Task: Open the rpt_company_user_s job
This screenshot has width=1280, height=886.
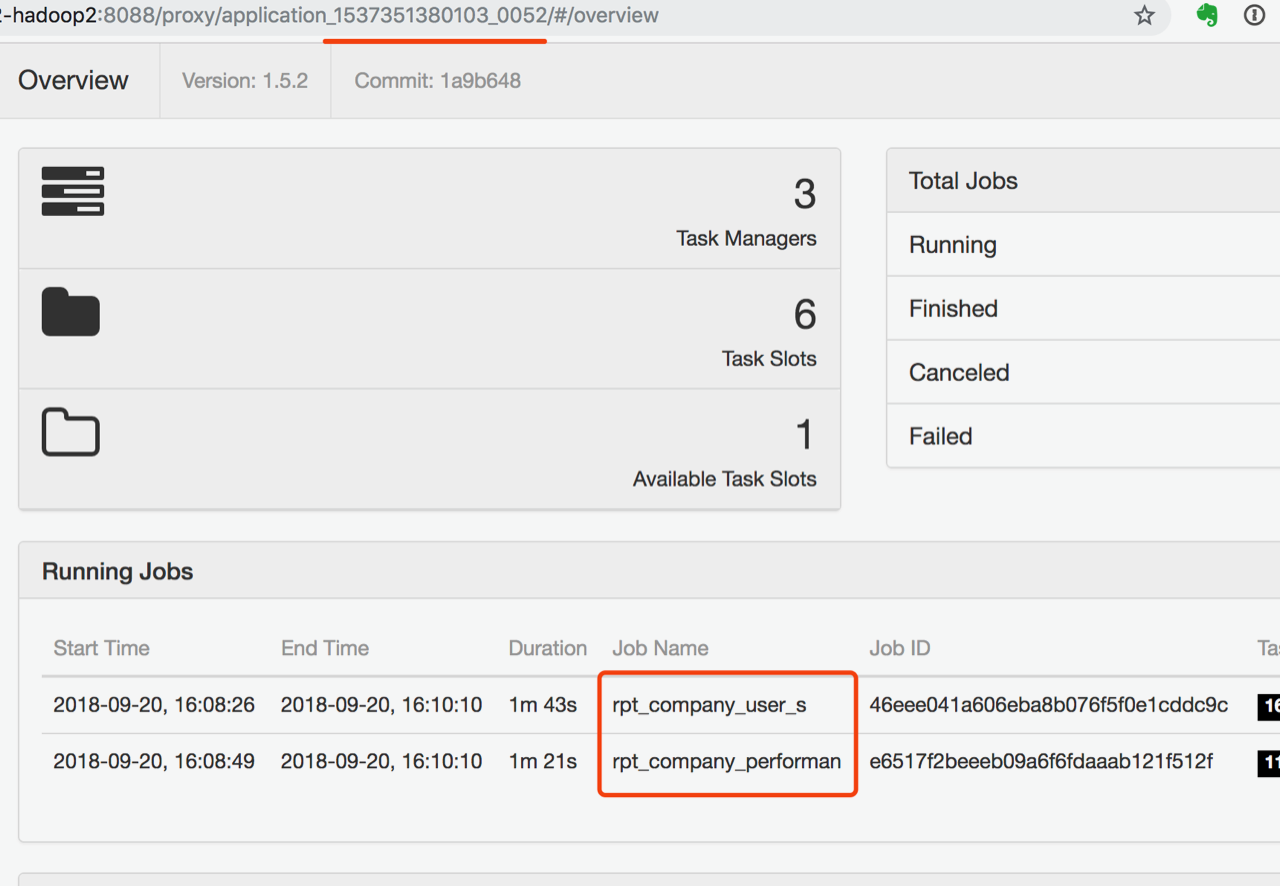Action: tap(709, 705)
